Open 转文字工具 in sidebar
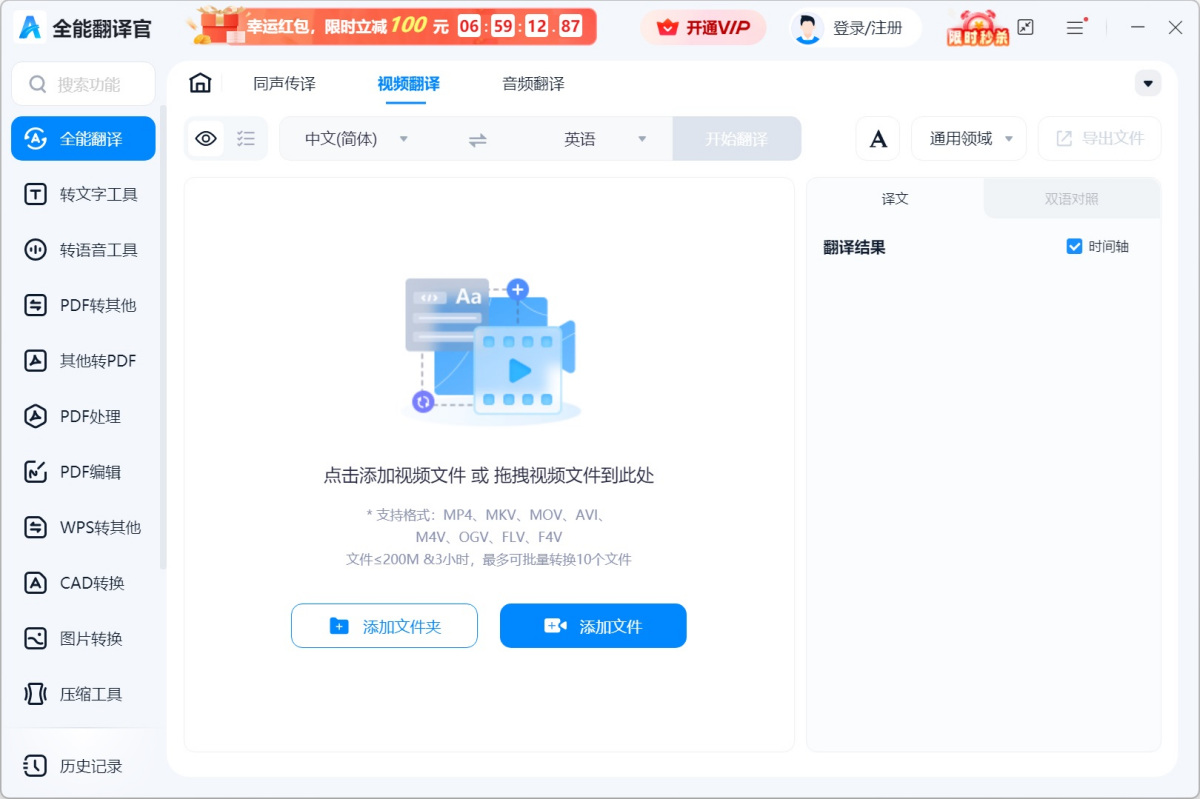The height and width of the screenshot is (799, 1200). [83, 194]
